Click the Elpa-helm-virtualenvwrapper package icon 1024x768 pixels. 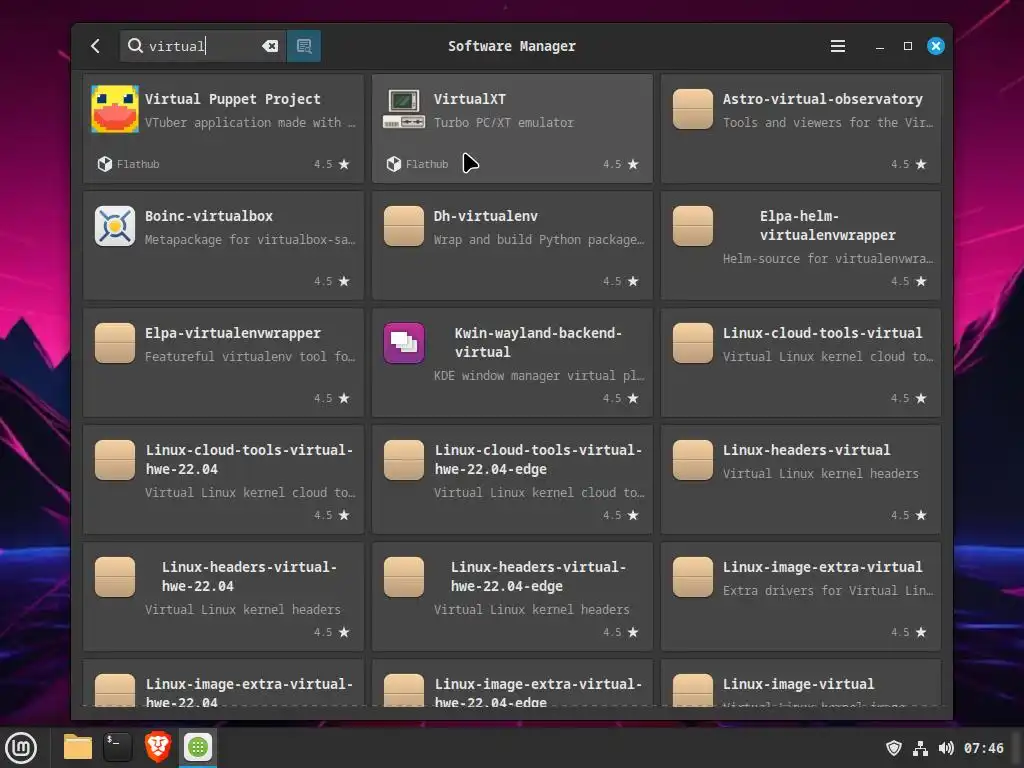coord(692,226)
